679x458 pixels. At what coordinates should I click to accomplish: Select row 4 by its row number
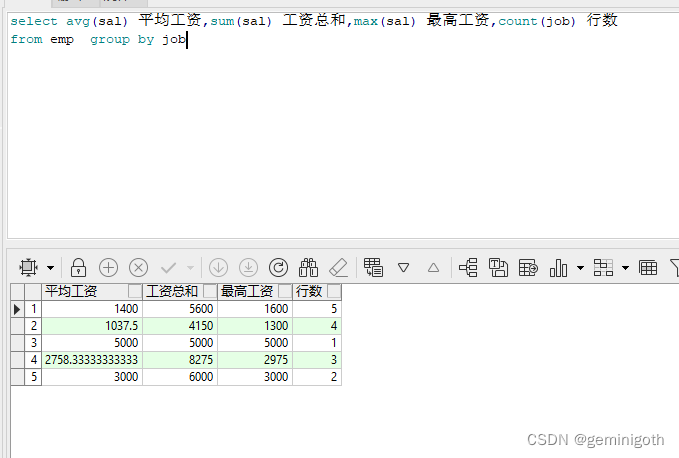33,360
